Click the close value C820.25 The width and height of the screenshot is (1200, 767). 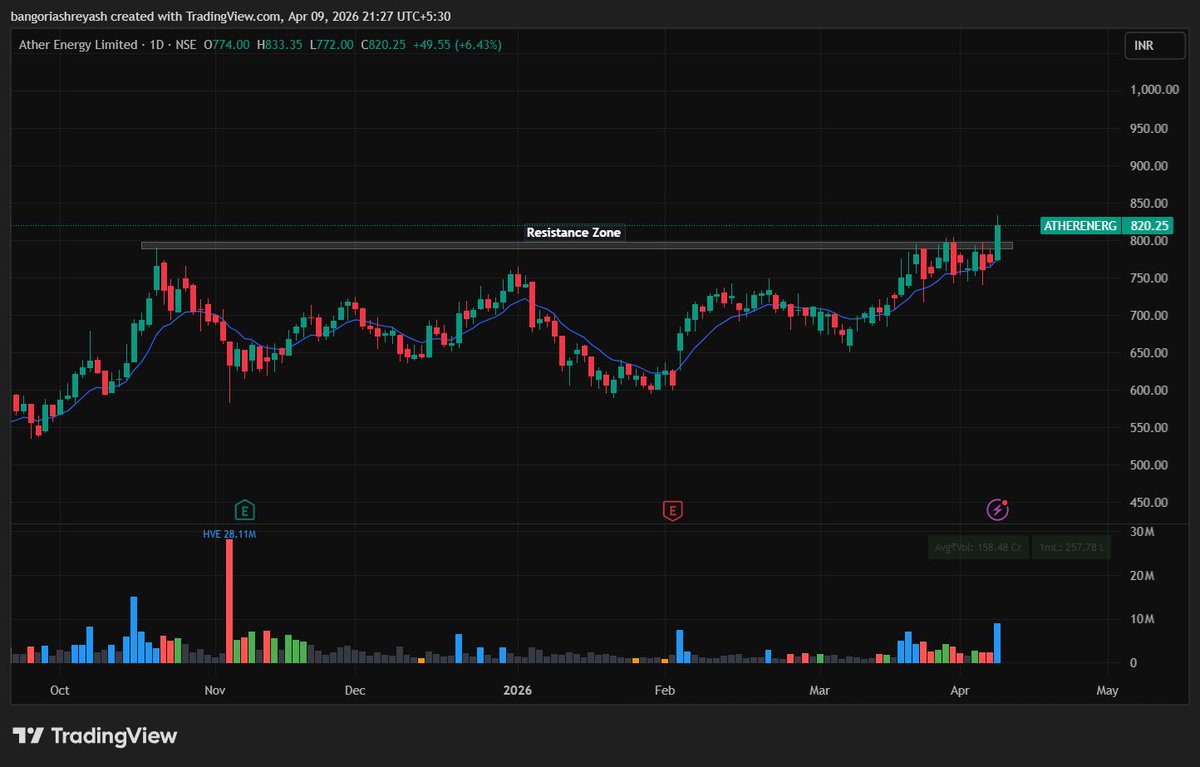pos(383,45)
